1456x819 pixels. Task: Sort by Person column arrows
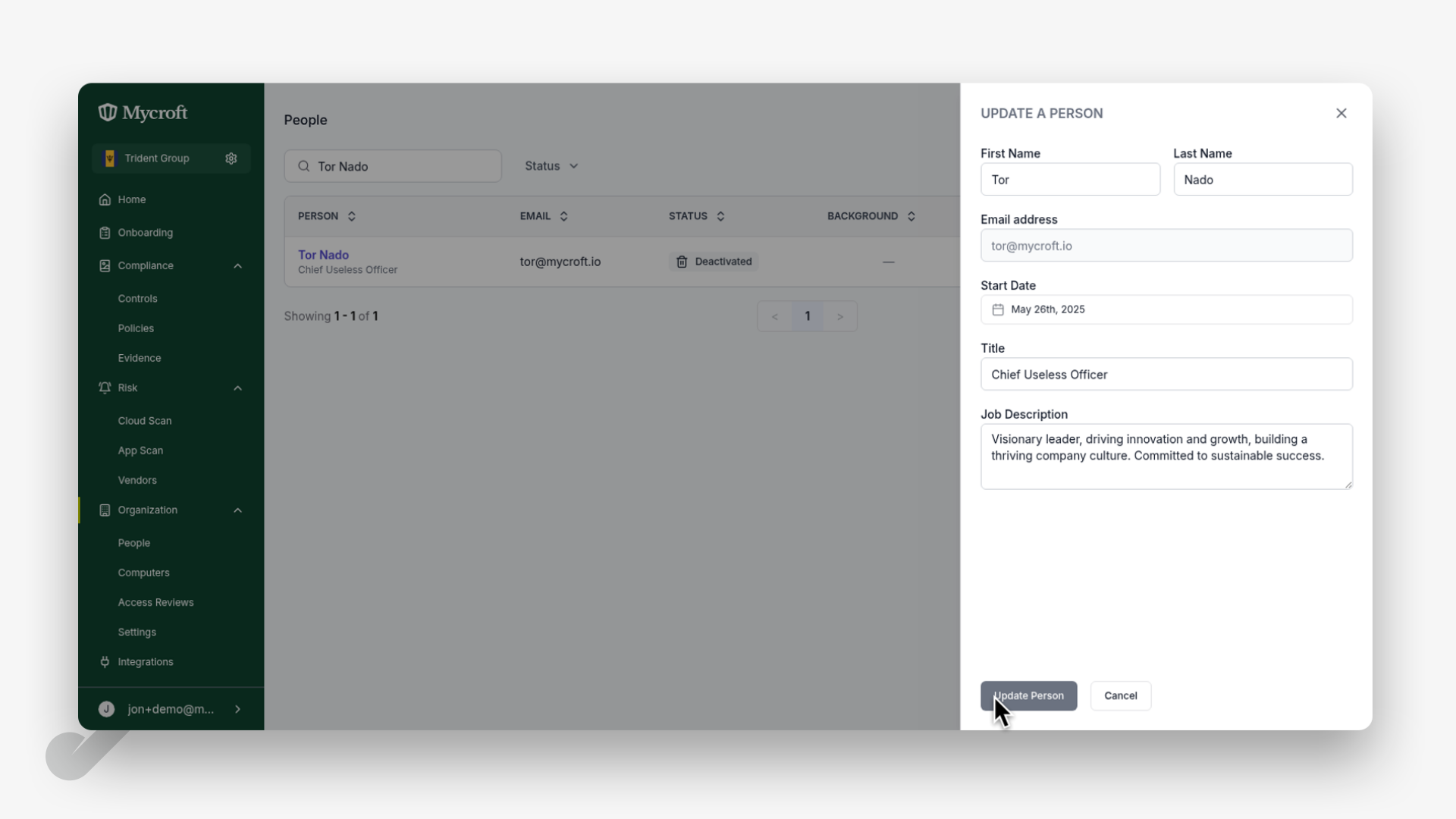[x=352, y=216]
